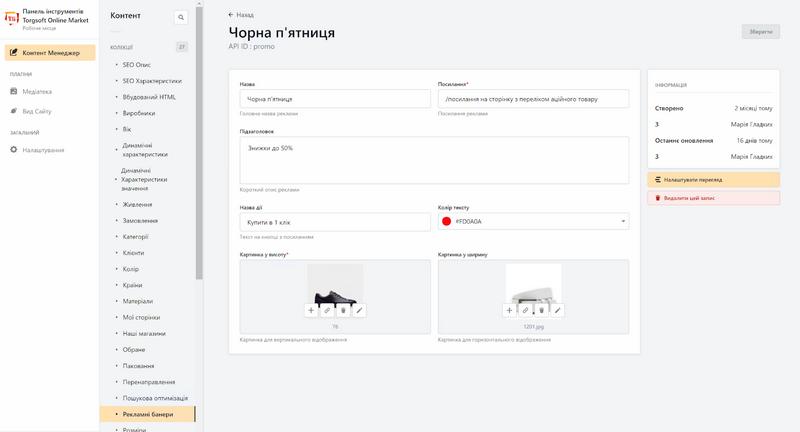Edit the 1201.jpg image with the pencil icon

558,310
